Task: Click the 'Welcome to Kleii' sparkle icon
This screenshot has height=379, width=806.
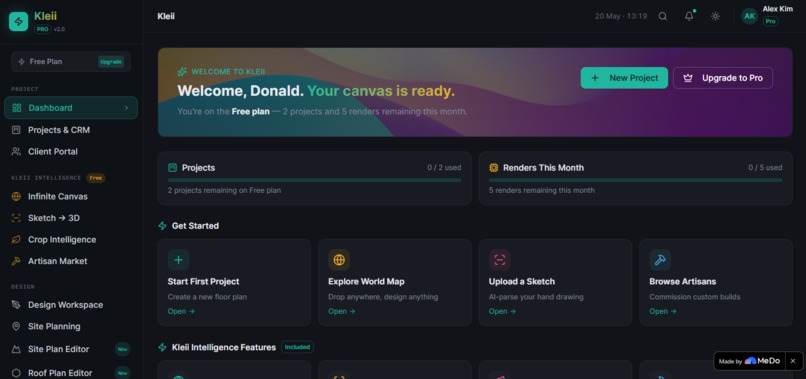Action: tap(182, 72)
